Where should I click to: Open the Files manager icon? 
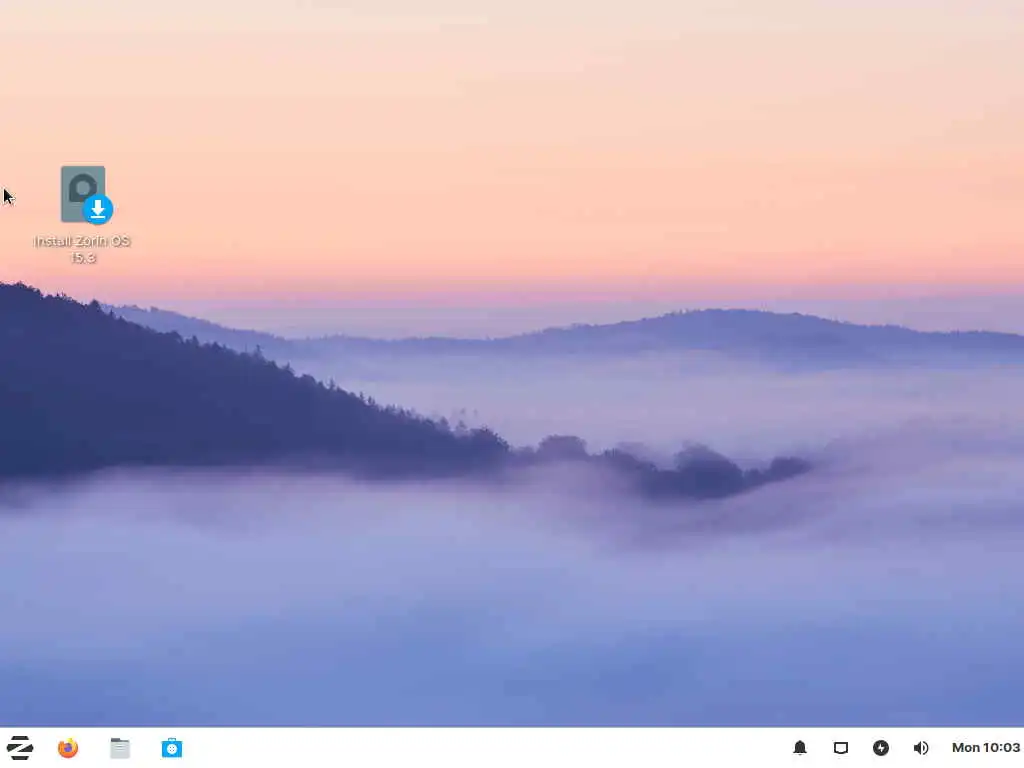(x=120, y=748)
